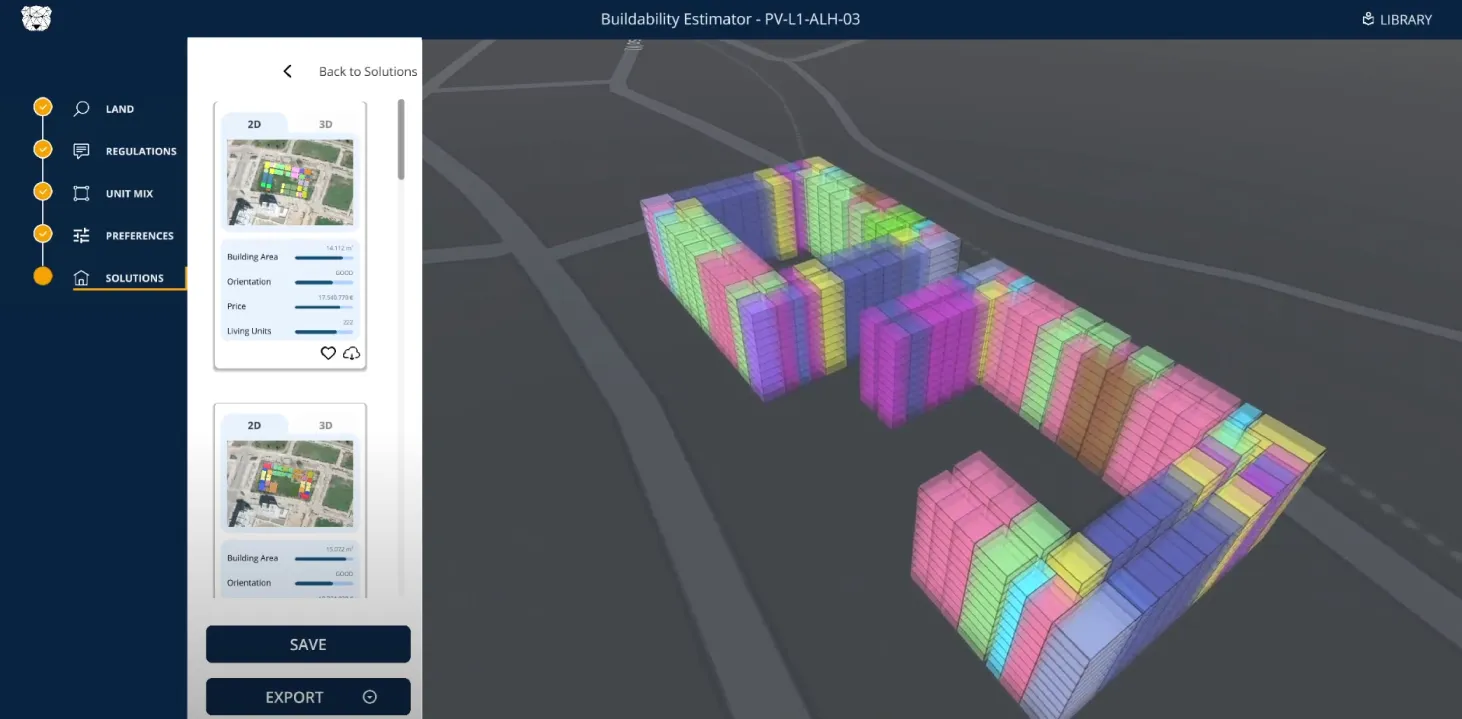Screen dimensions: 1462x719
Task: Click the Land magnifier icon
Action: click(82, 109)
